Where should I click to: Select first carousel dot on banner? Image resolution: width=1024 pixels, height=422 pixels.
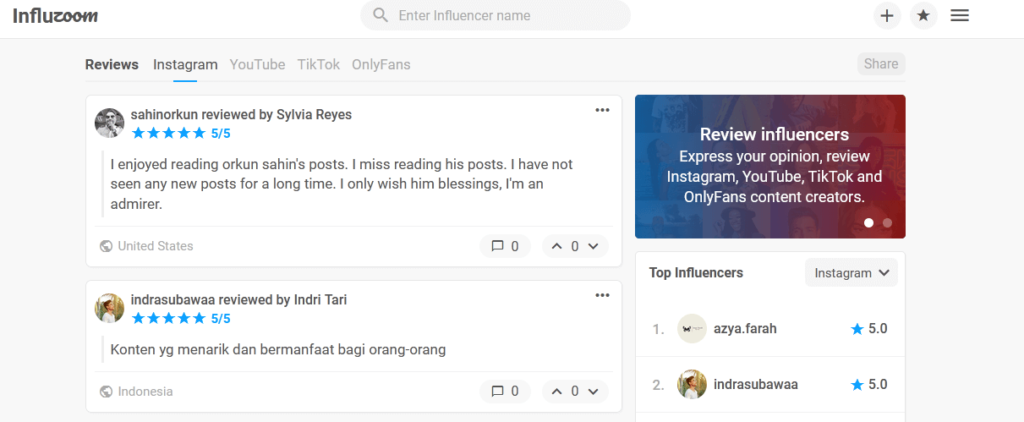[x=869, y=223]
